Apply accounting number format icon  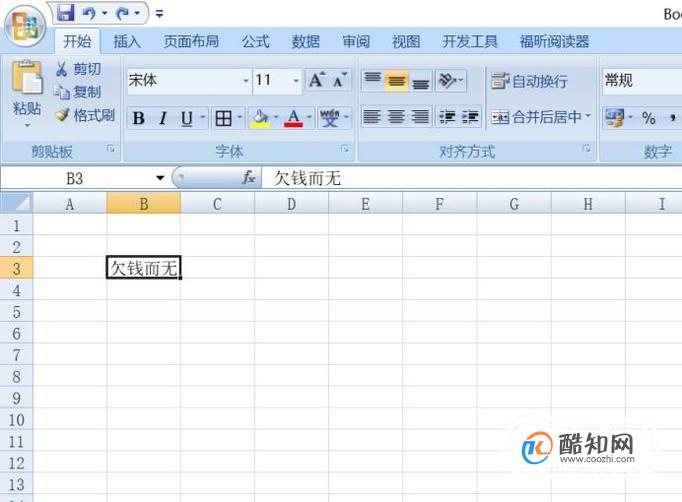coord(615,118)
